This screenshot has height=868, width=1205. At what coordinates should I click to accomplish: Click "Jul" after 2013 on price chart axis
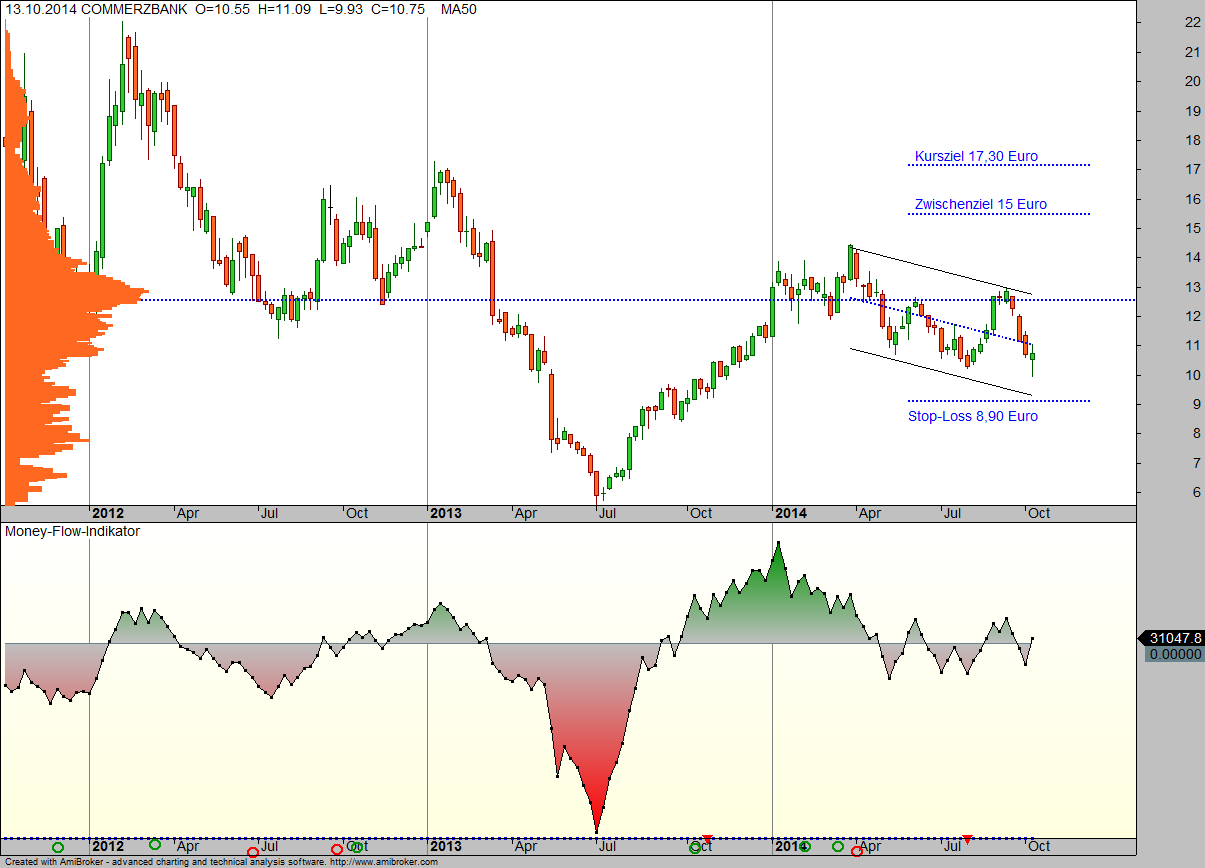click(606, 513)
